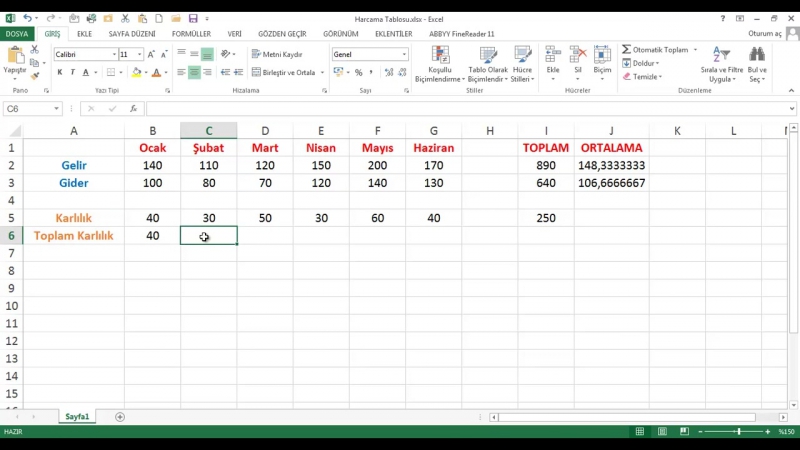The height and width of the screenshot is (450, 800).
Task: Click the decrease decimal icon
Action: click(x=402, y=72)
